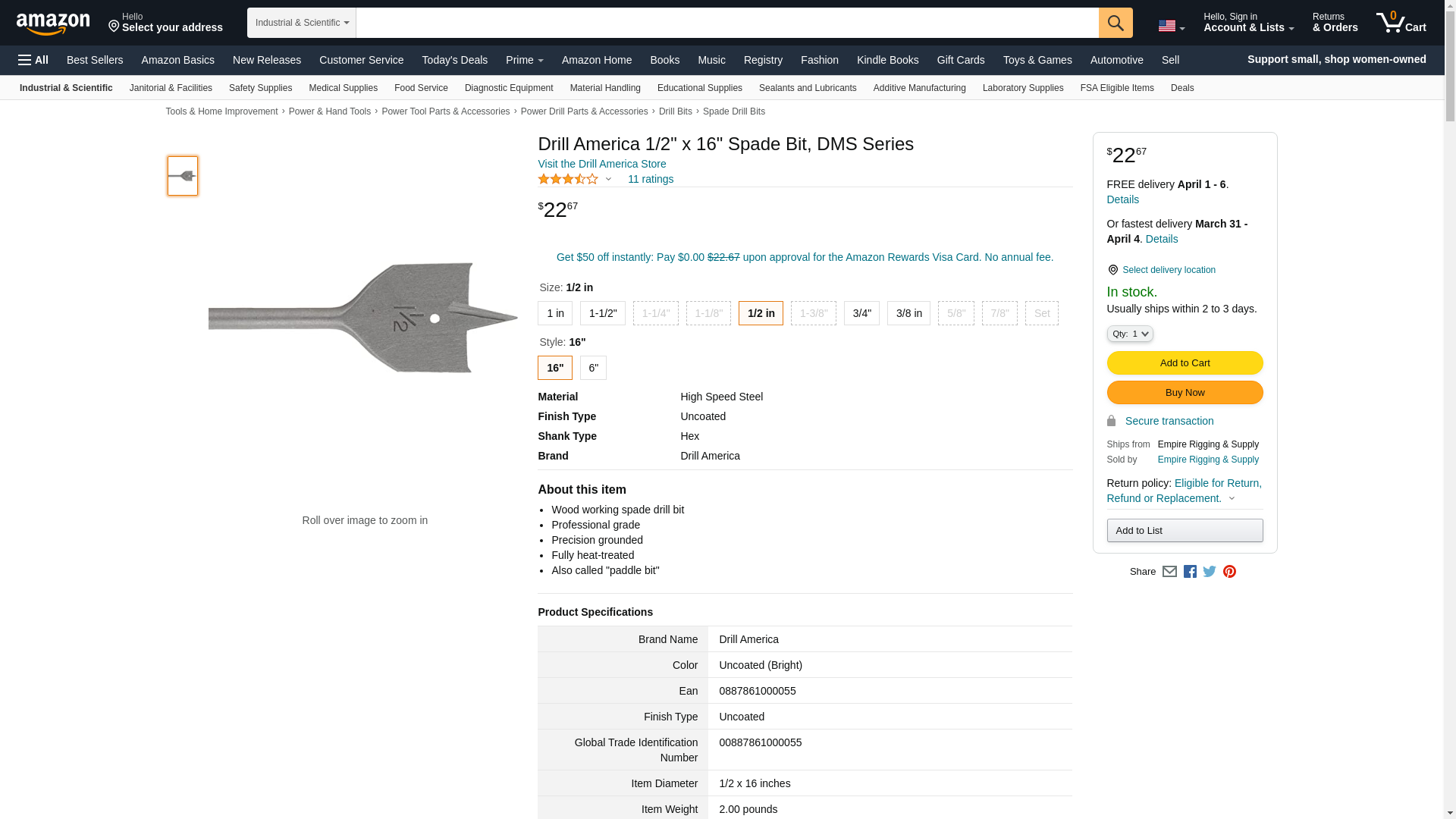The width and height of the screenshot is (1456, 819).
Task: Open the All hamburger menu
Action: pos(33,60)
